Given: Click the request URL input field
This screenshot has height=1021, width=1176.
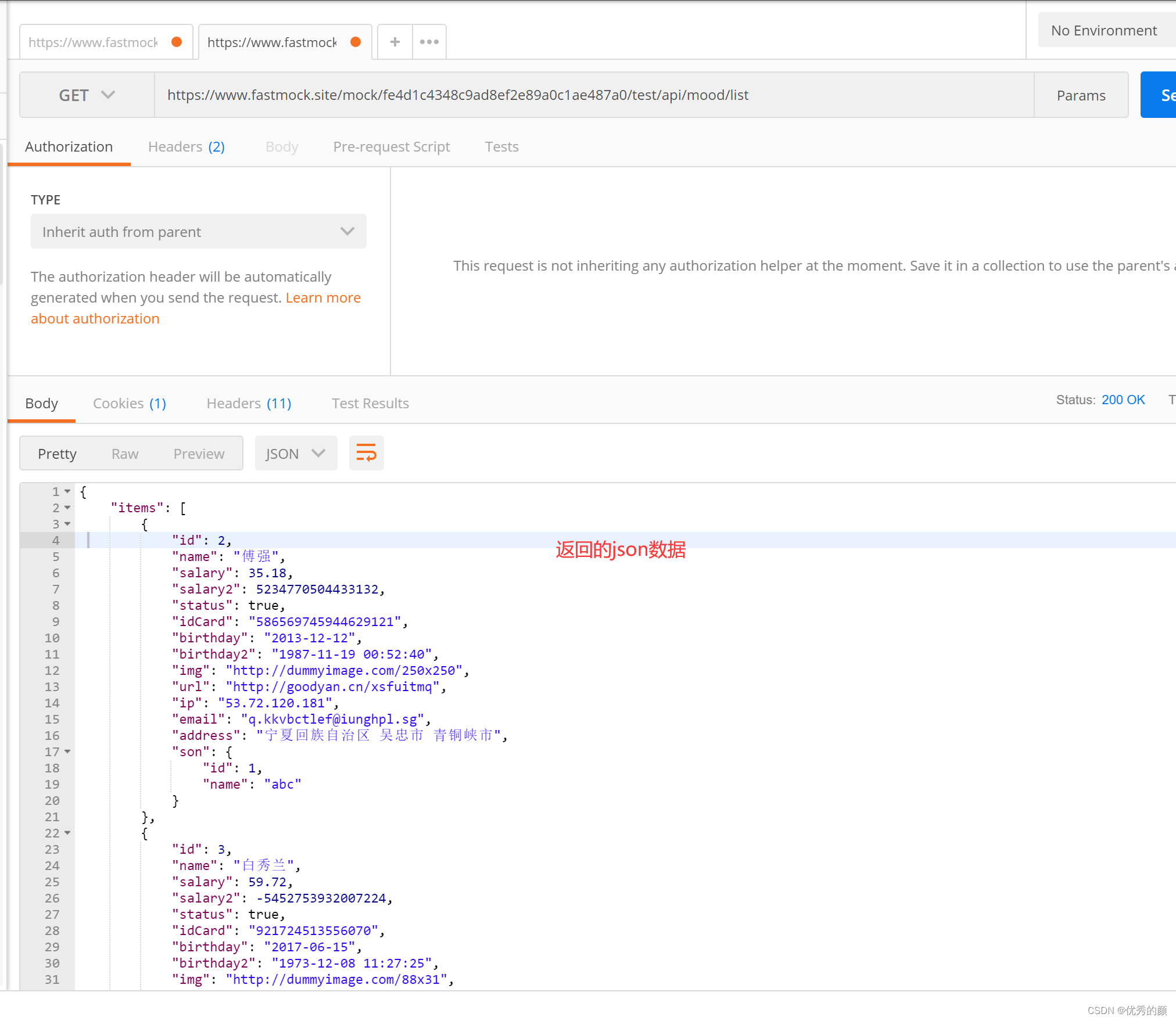Looking at the screenshot, I should tap(593, 95).
